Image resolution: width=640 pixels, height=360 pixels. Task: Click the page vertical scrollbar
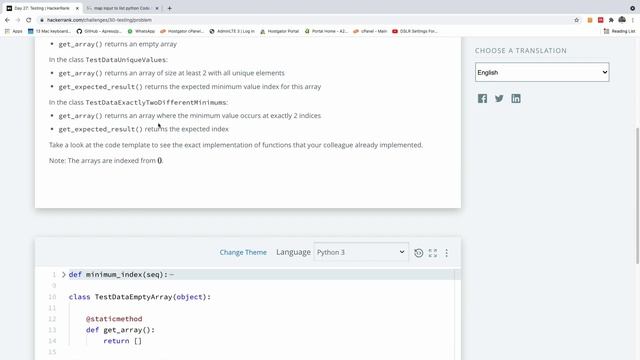click(x=637, y=196)
